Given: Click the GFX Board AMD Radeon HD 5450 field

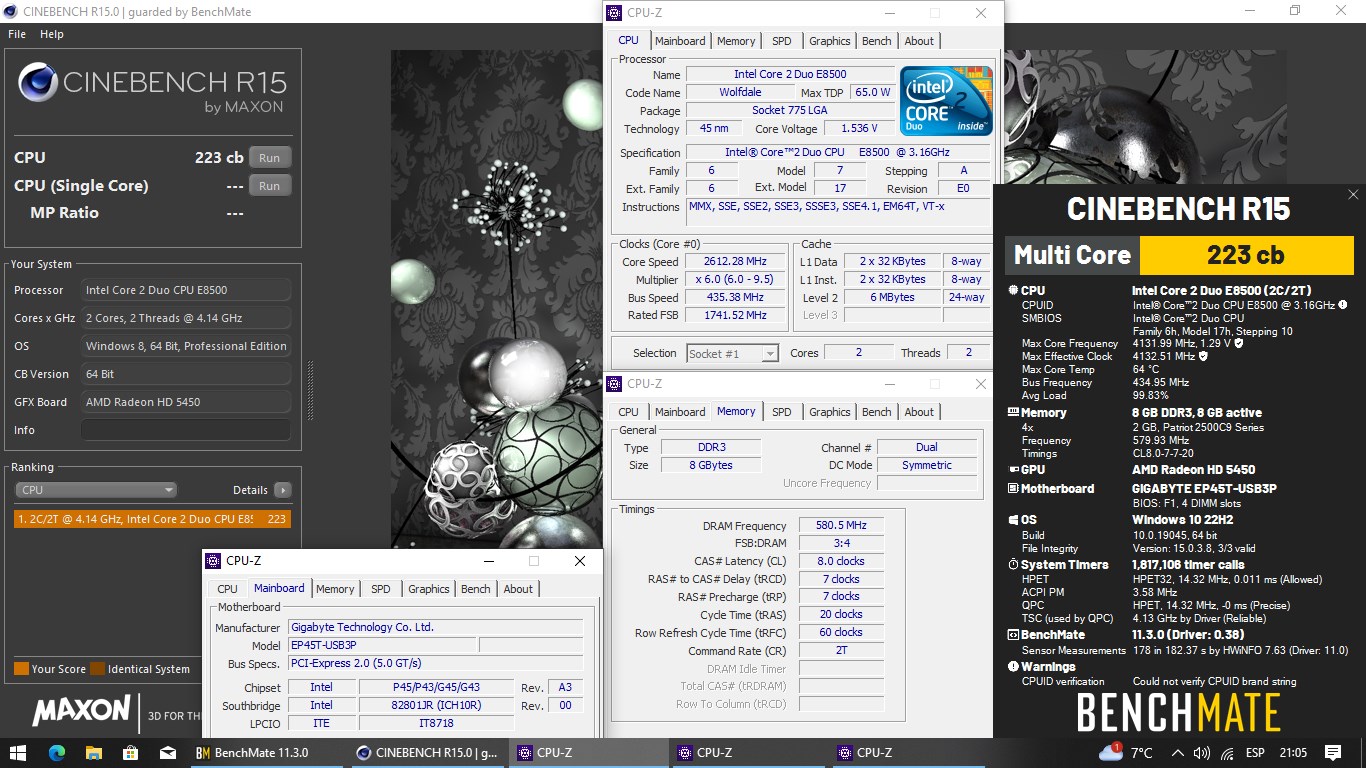Looking at the screenshot, I should click(186, 402).
